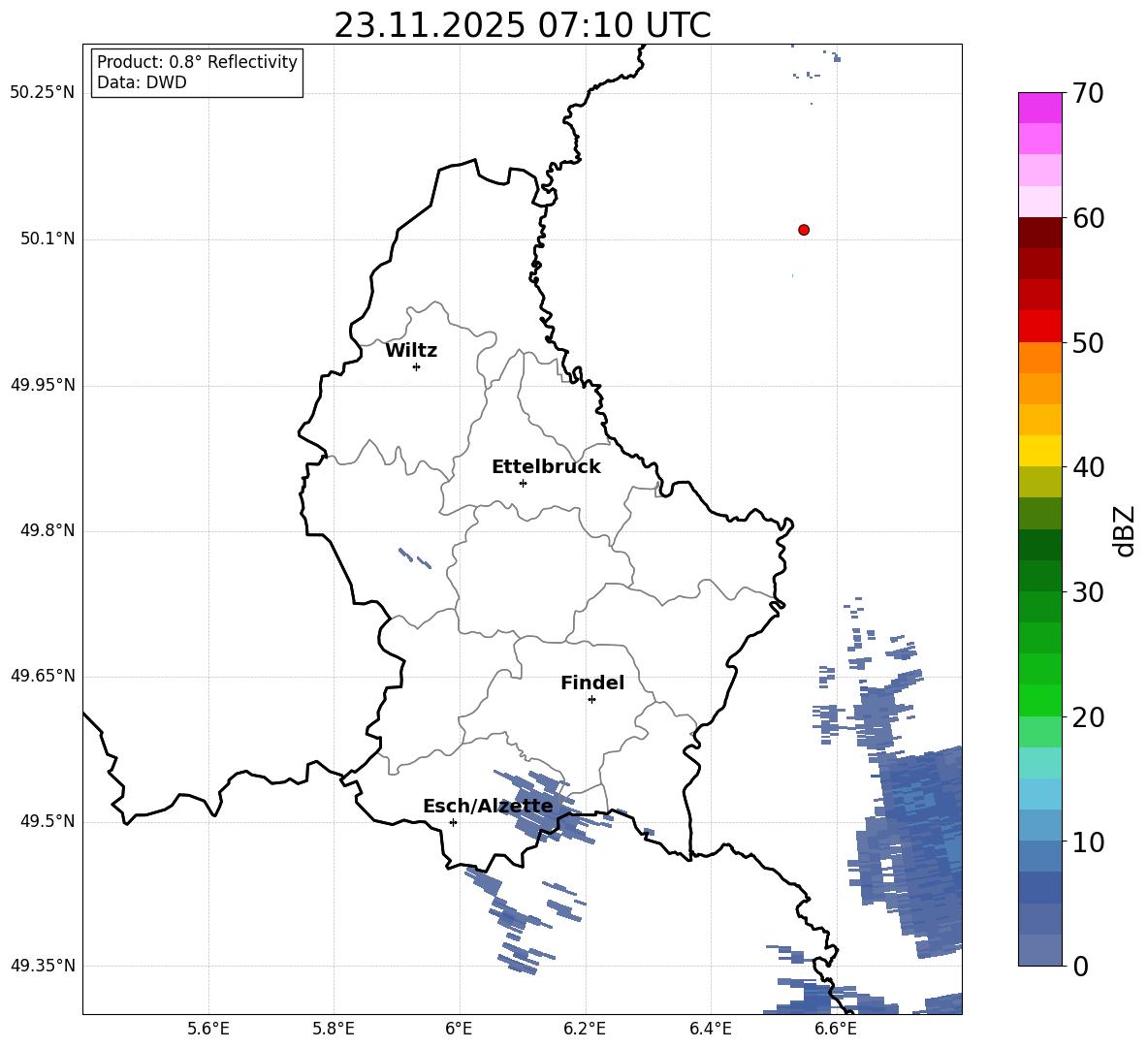Image resolution: width=1148 pixels, height=1048 pixels.
Task: Click the yellow swatch just above 40 dBZ
Action: [1040, 450]
